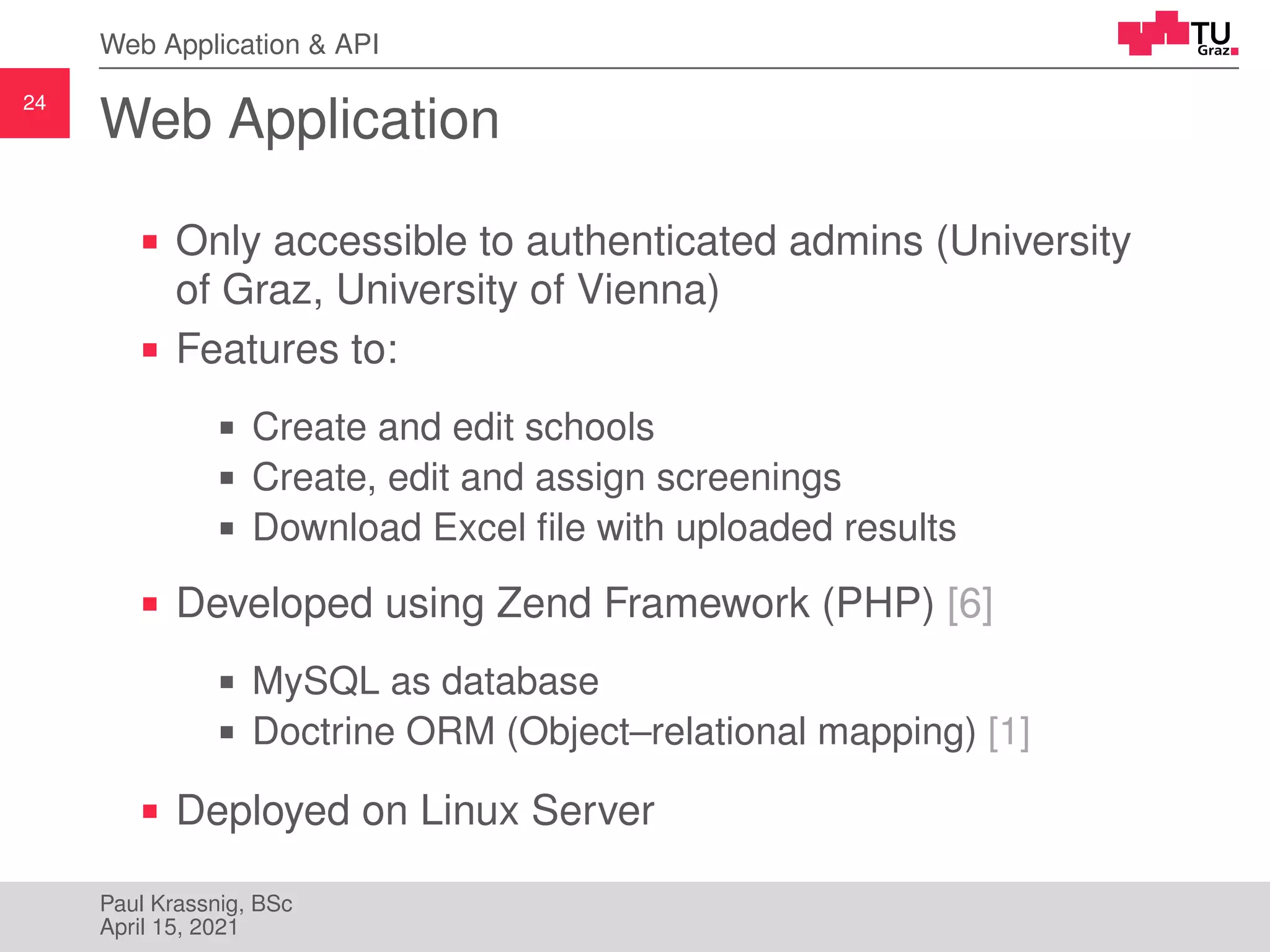Click 'Download Excel file with uploaded results'
1270x952 pixels.
[x=604, y=528]
